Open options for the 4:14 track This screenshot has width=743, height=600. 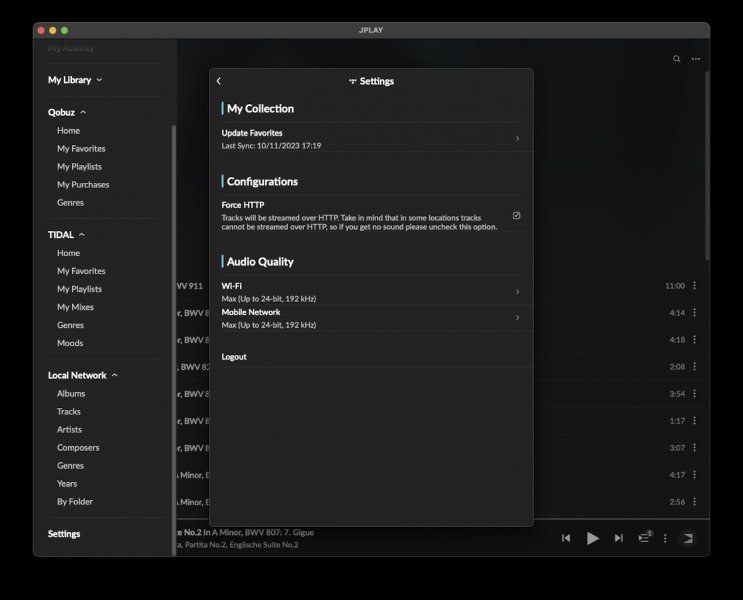tap(695, 312)
